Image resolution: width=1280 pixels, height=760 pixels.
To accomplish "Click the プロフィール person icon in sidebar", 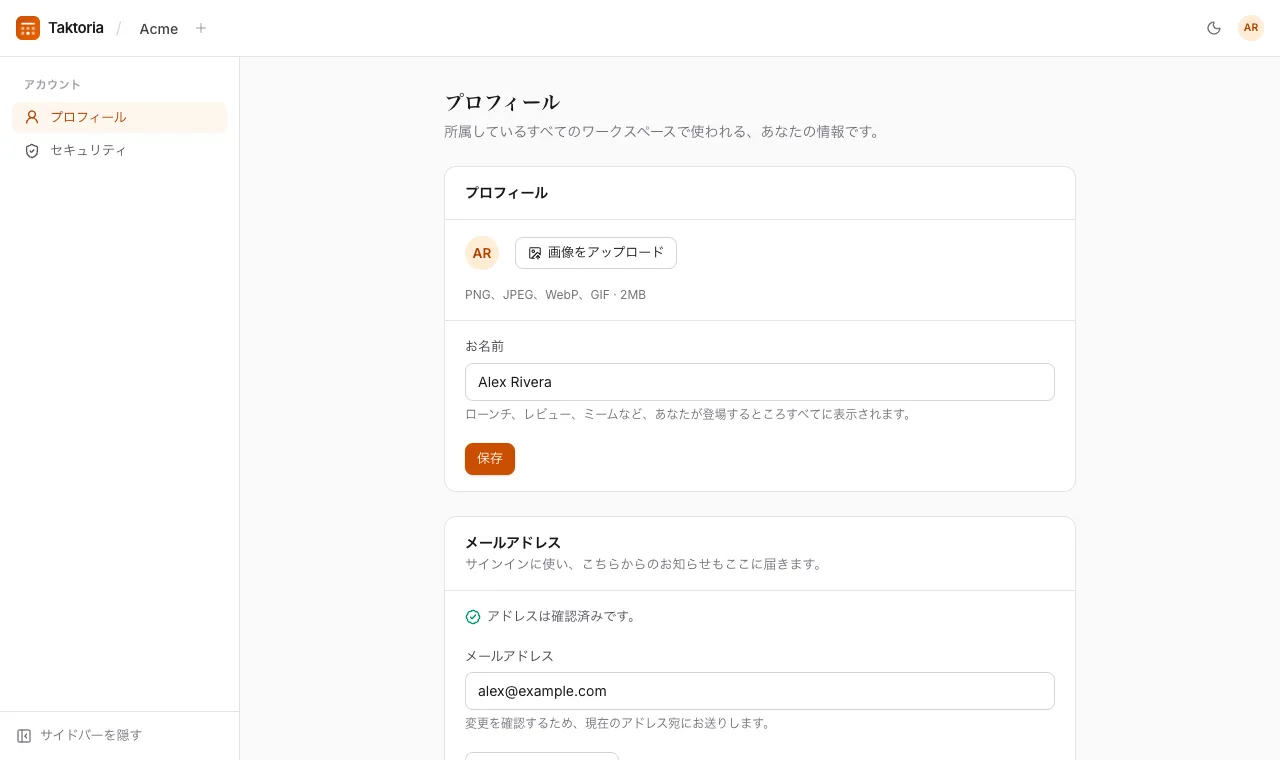I will (x=32, y=117).
